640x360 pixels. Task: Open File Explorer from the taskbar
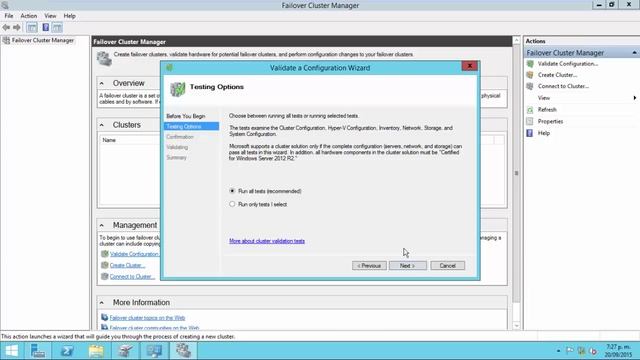(96, 351)
